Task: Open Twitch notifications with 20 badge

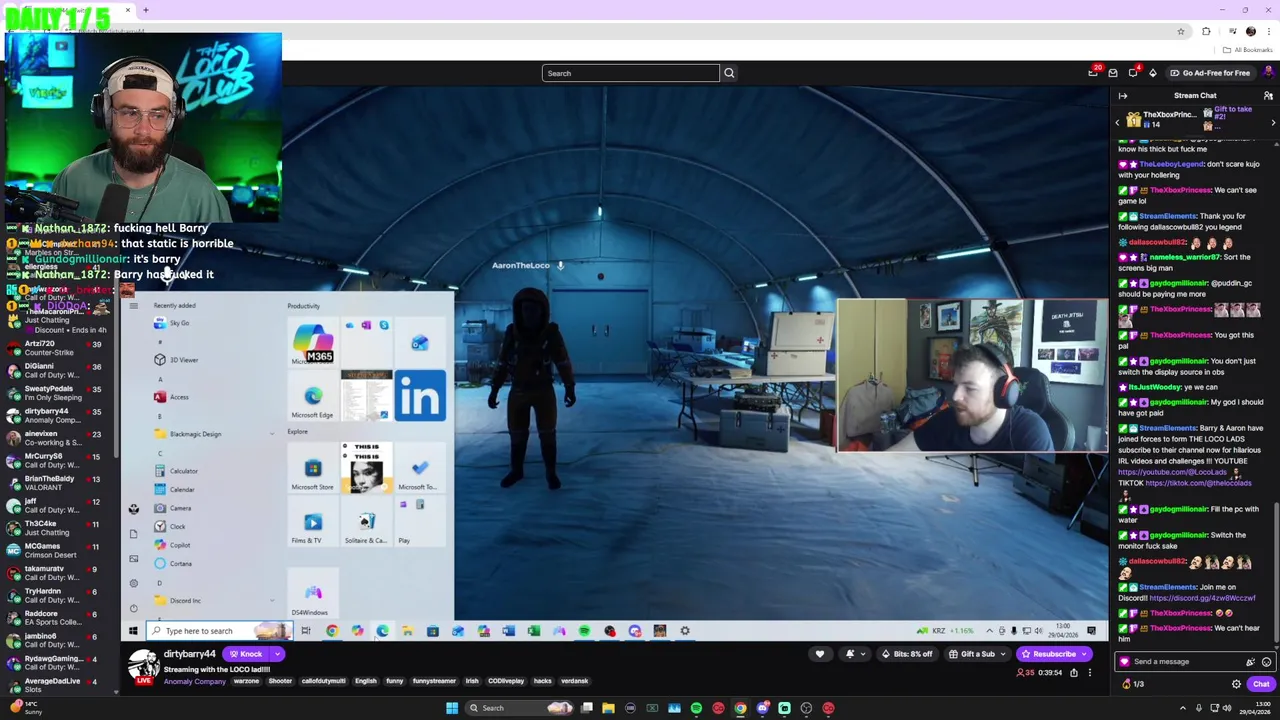Action: [x=1093, y=73]
